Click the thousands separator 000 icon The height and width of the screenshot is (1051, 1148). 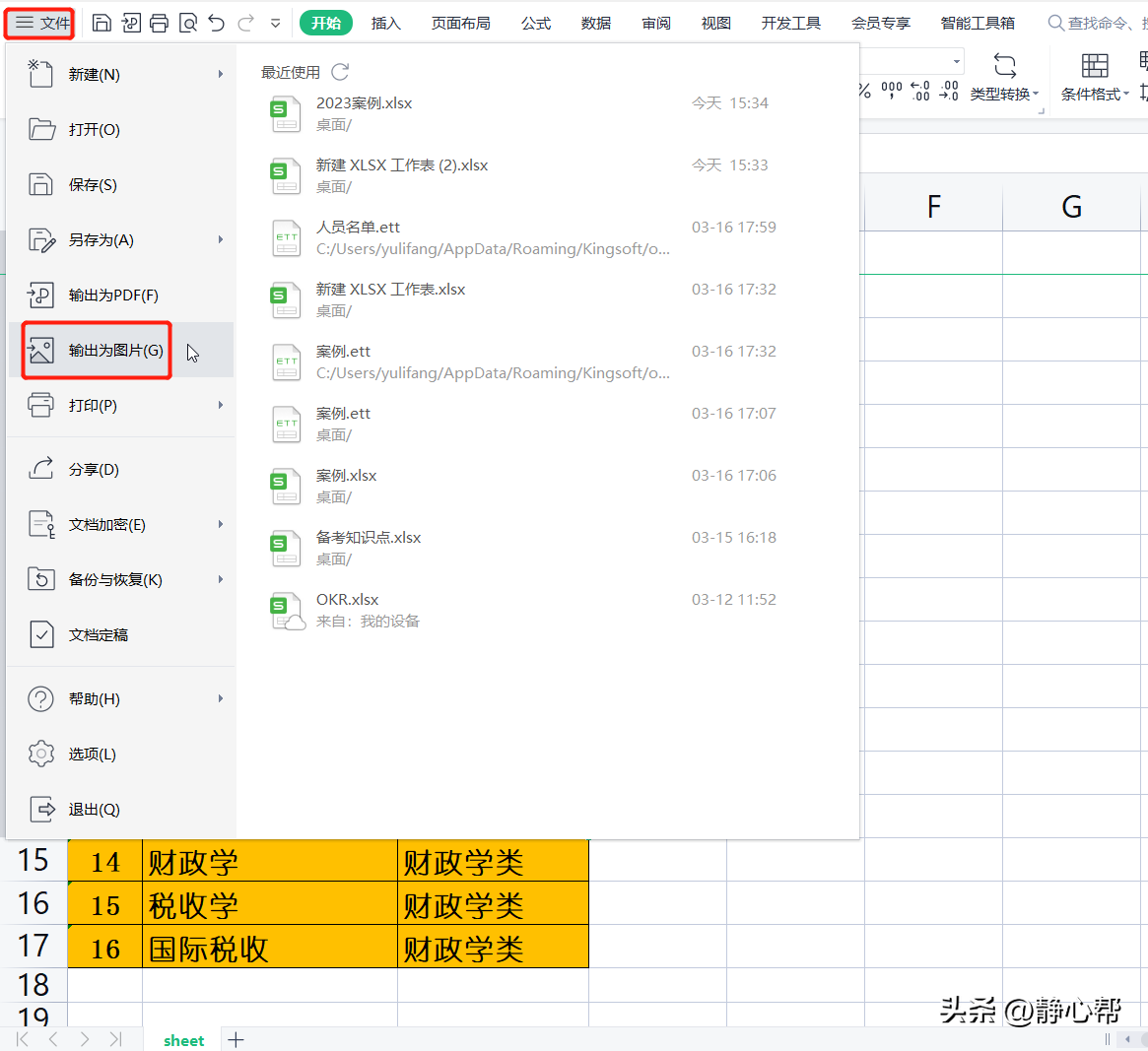[x=892, y=91]
